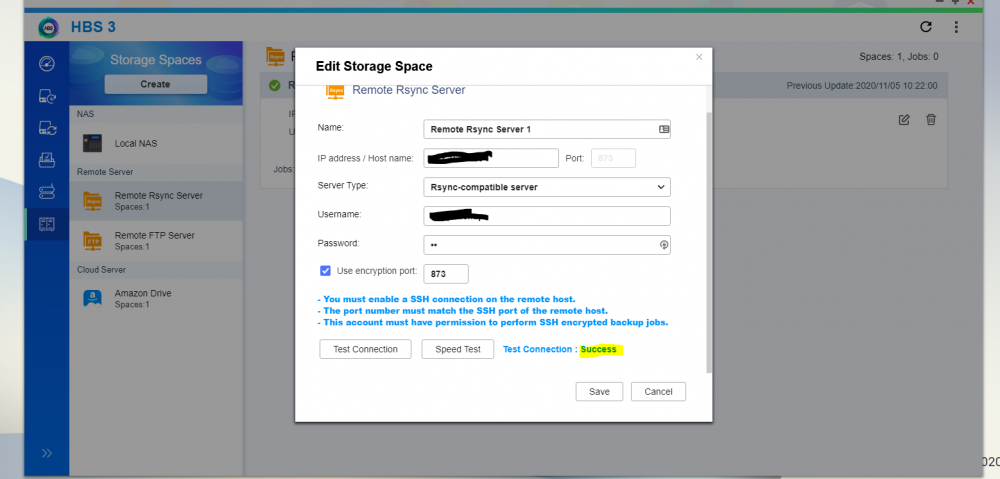Close the Edit Storage Space dialog
This screenshot has height=479, width=1000.
point(699,57)
